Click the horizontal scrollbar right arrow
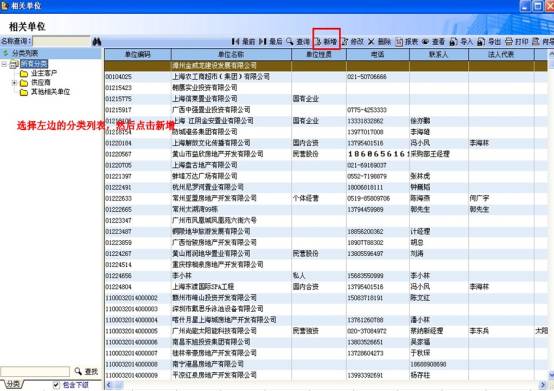This screenshot has height=391, width=554. click(x=543, y=385)
